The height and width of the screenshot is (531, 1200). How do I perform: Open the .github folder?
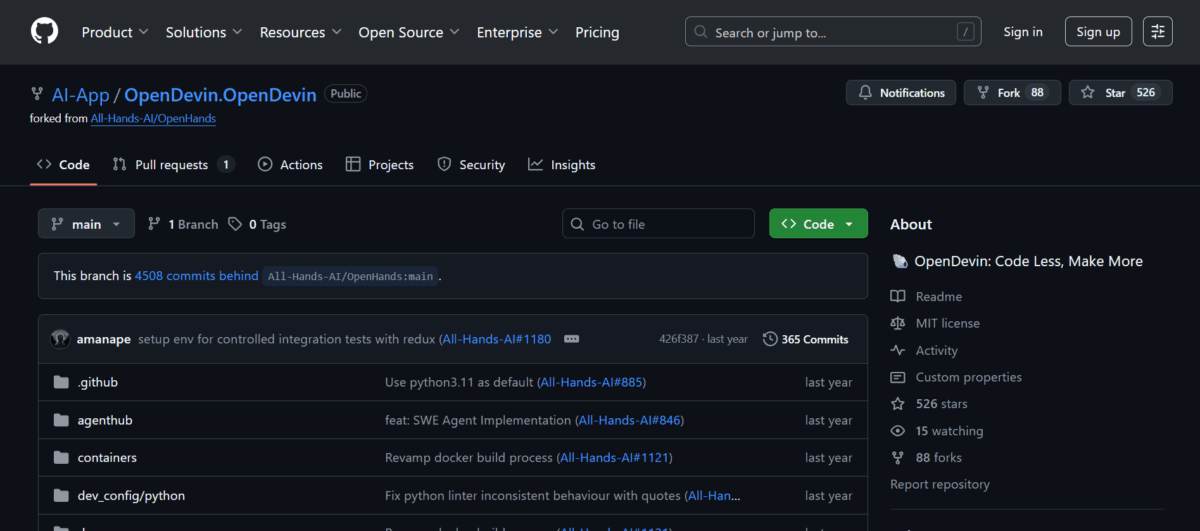click(98, 382)
